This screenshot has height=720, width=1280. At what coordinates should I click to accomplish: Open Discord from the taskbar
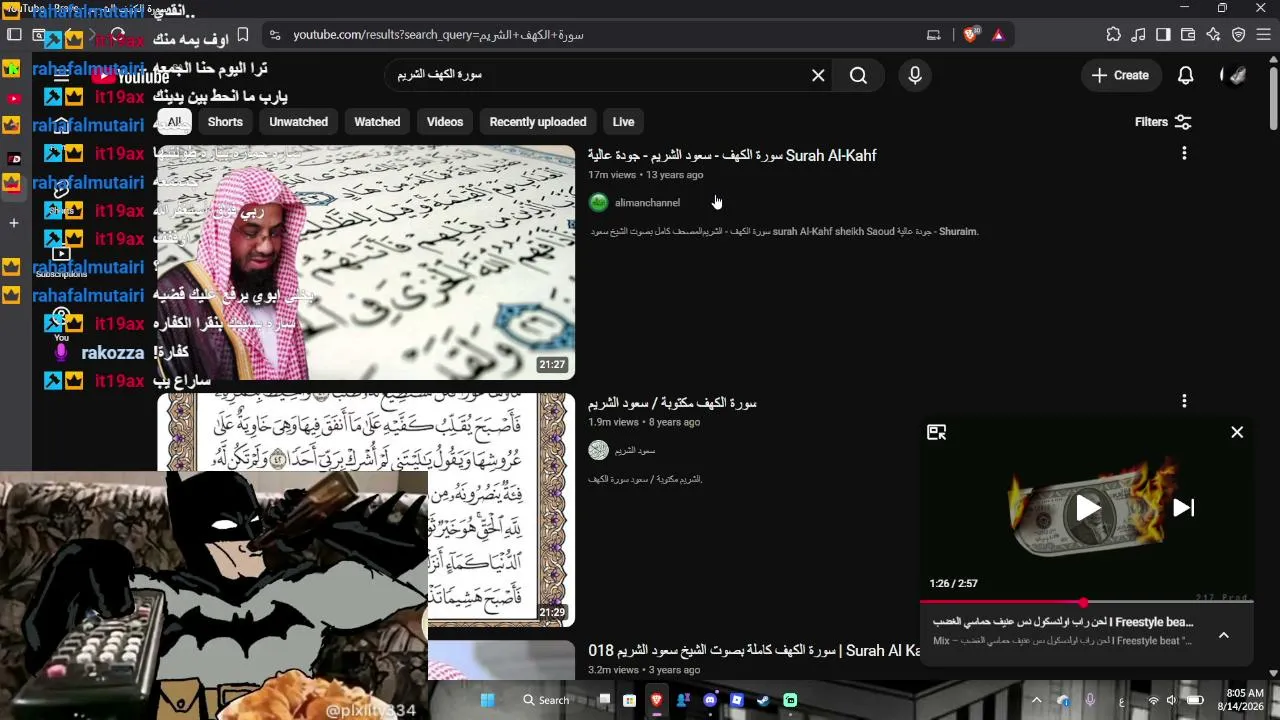[710, 700]
